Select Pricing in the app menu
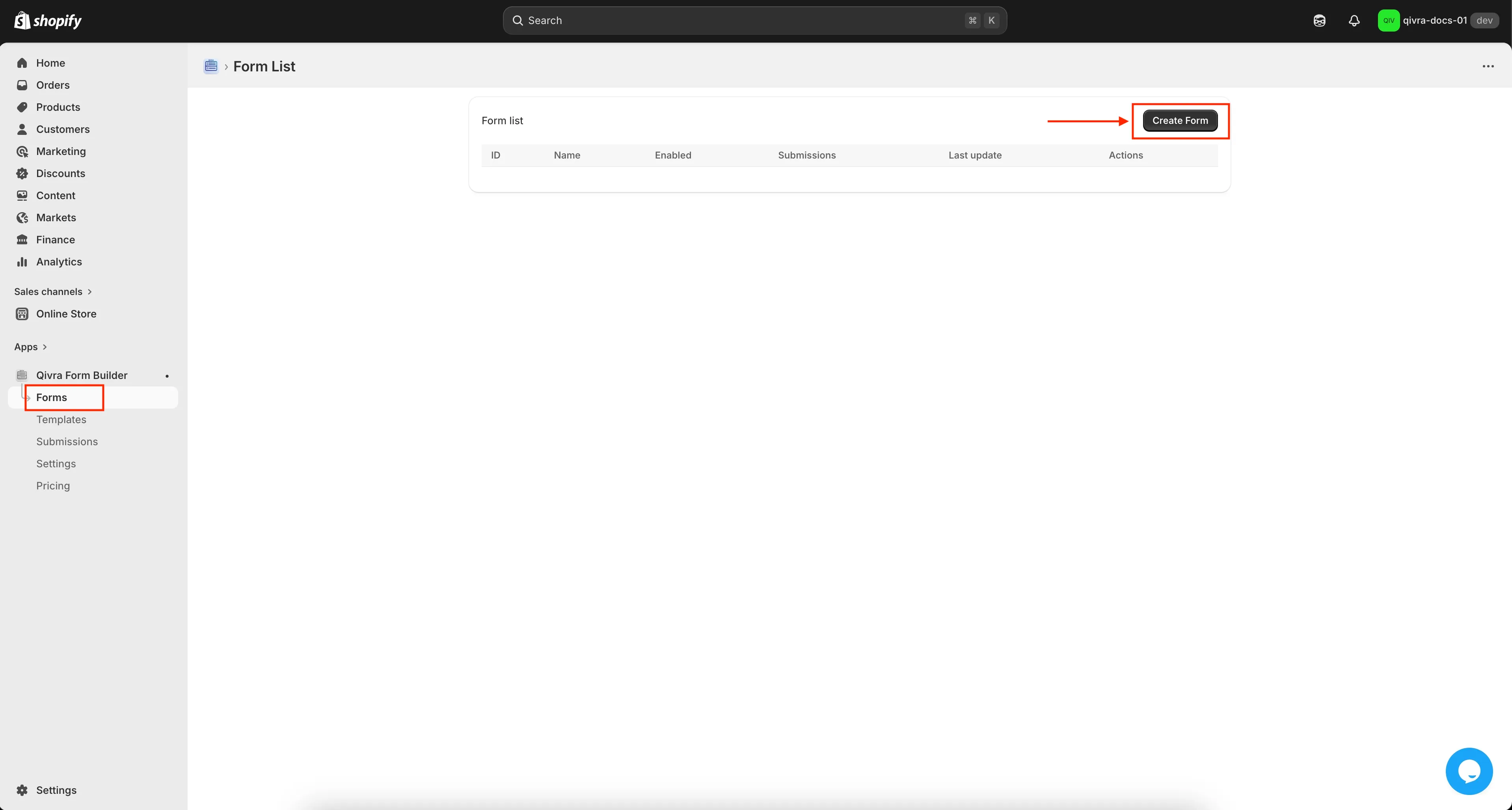 point(53,486)
